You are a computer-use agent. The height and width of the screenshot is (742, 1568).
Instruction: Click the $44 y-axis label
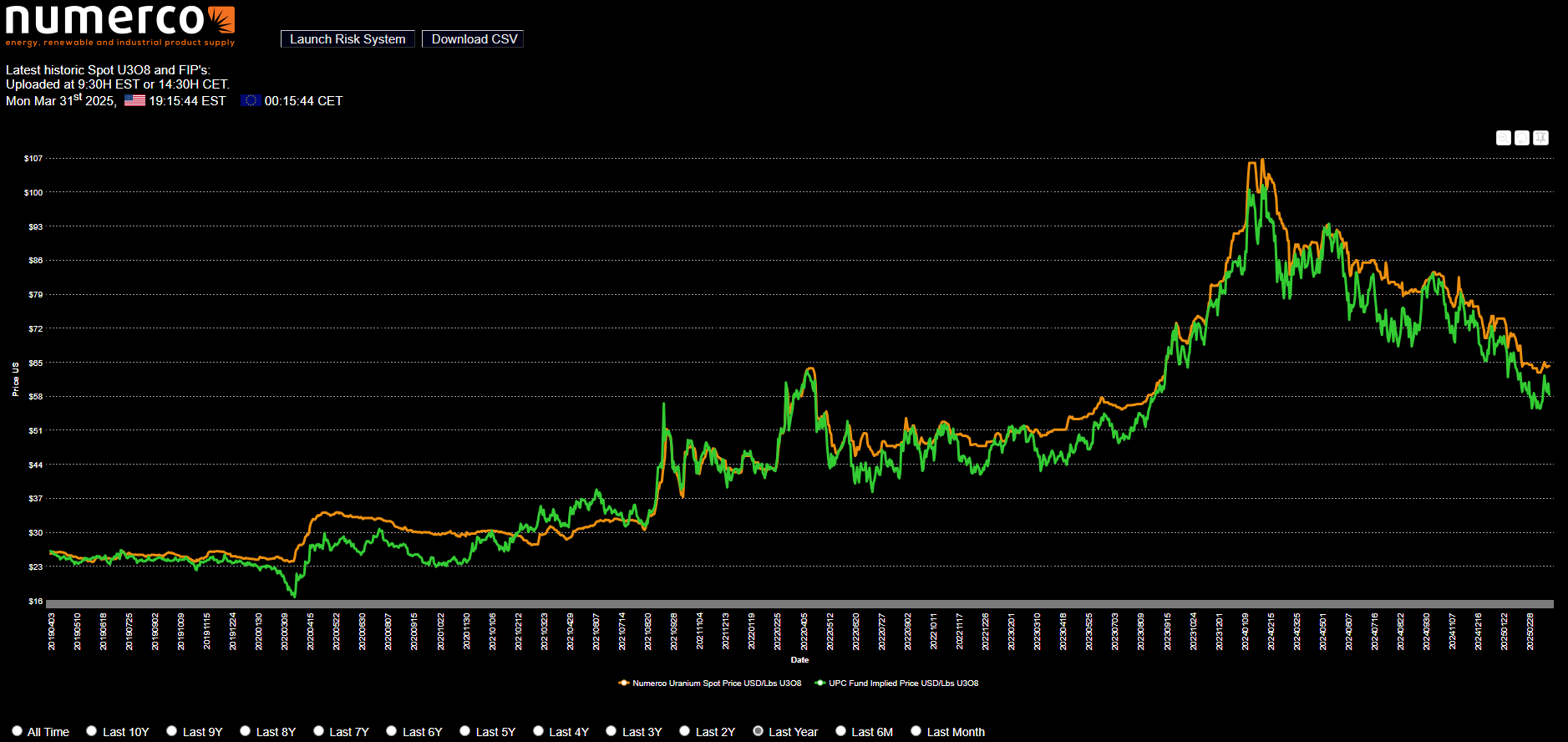[x=35, y=465]
